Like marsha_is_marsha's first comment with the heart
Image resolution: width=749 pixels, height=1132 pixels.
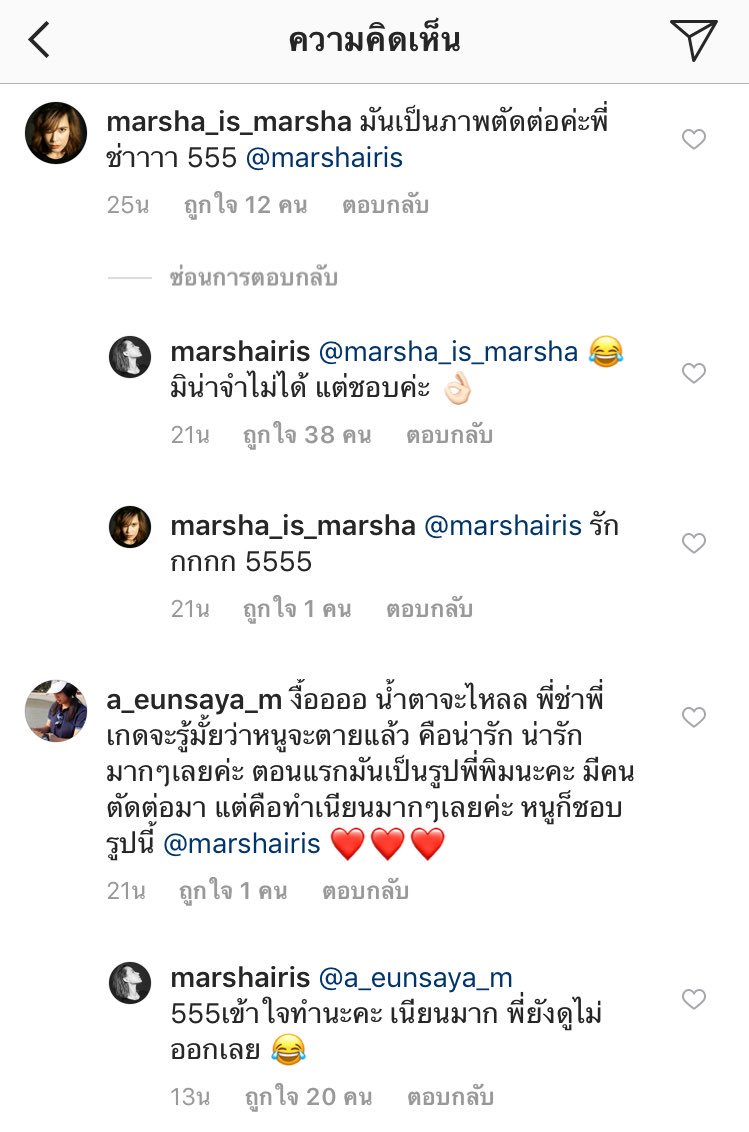(x=693, y=139)
